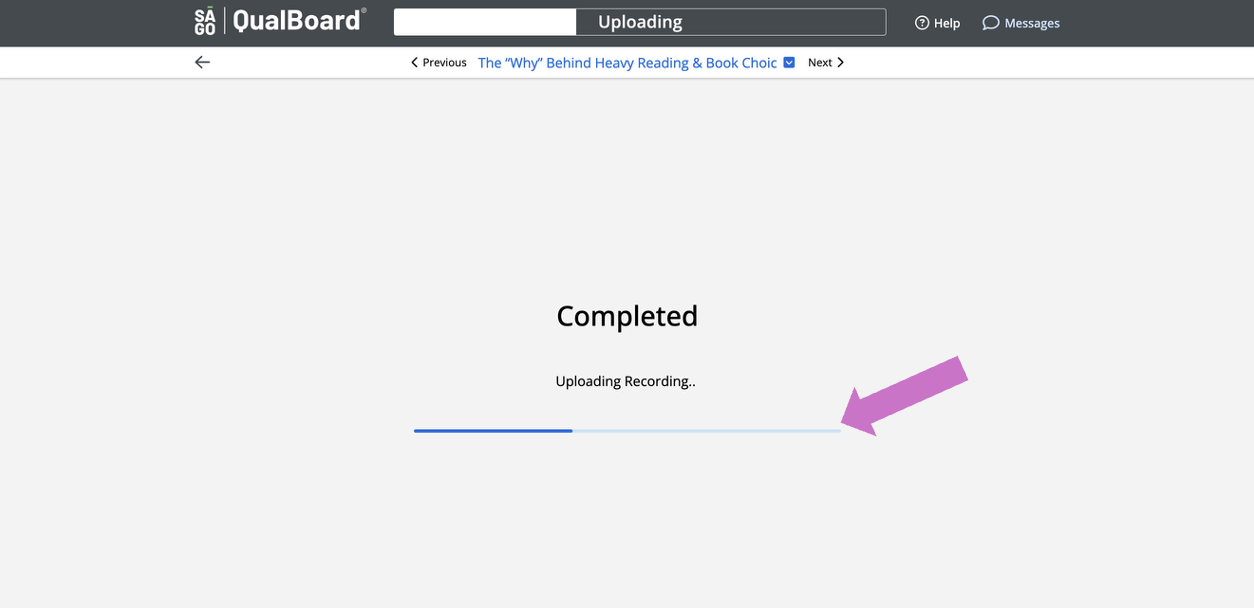Click the Previous chevron arrow

coord(415,62)
